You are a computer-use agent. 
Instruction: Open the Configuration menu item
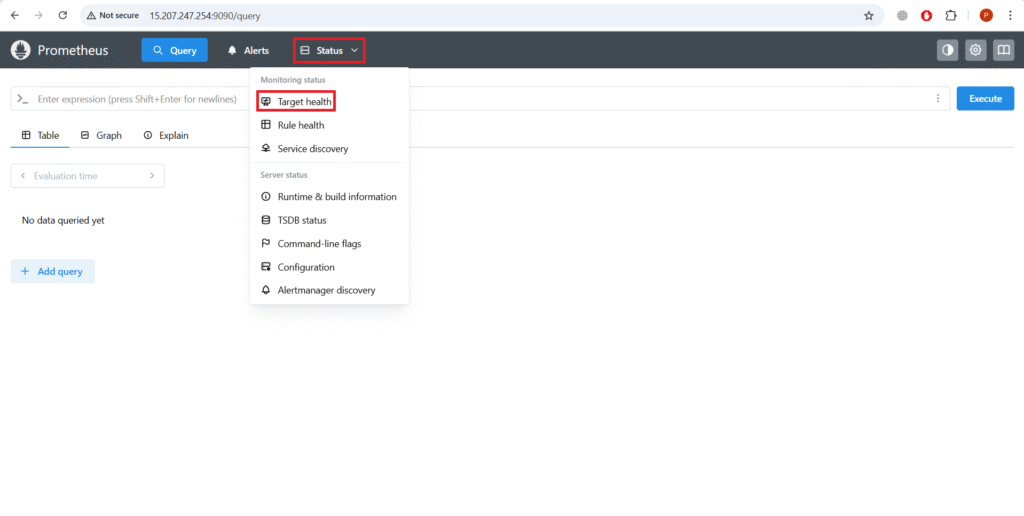[329, 267]
